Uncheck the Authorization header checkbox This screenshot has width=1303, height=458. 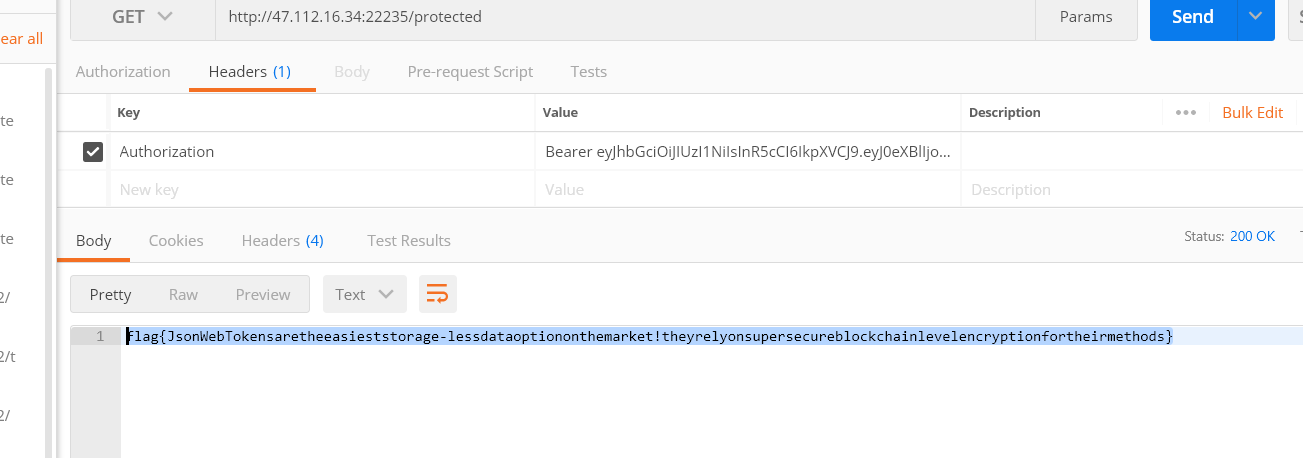pyautogui.click(x=93, y=152)
